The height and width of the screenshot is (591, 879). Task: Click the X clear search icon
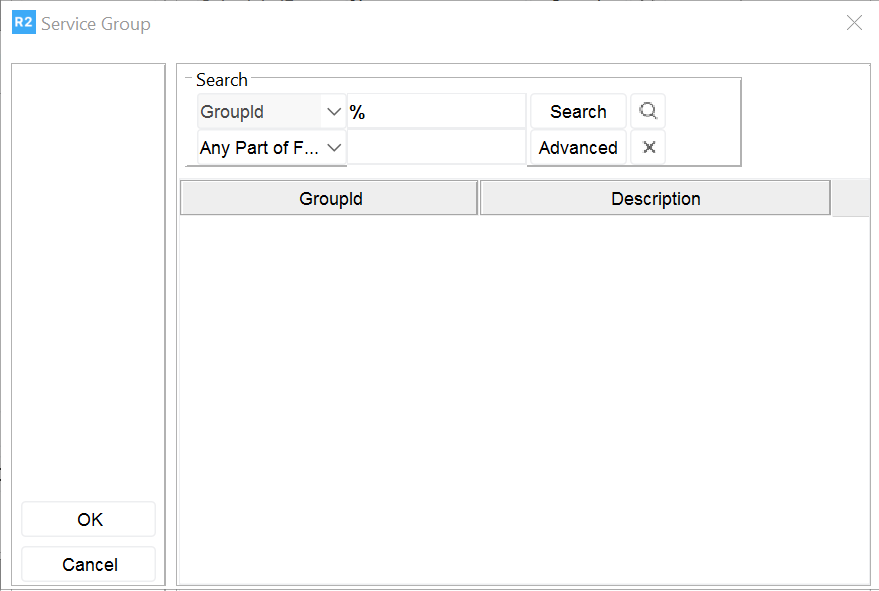point(648,148)
